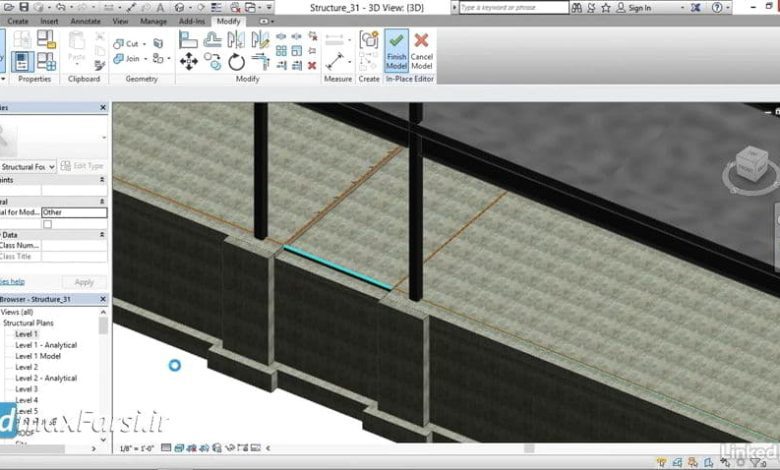Click the Create Group icon
The width and height of the screenshot is (780, 470).
[369, 40]
